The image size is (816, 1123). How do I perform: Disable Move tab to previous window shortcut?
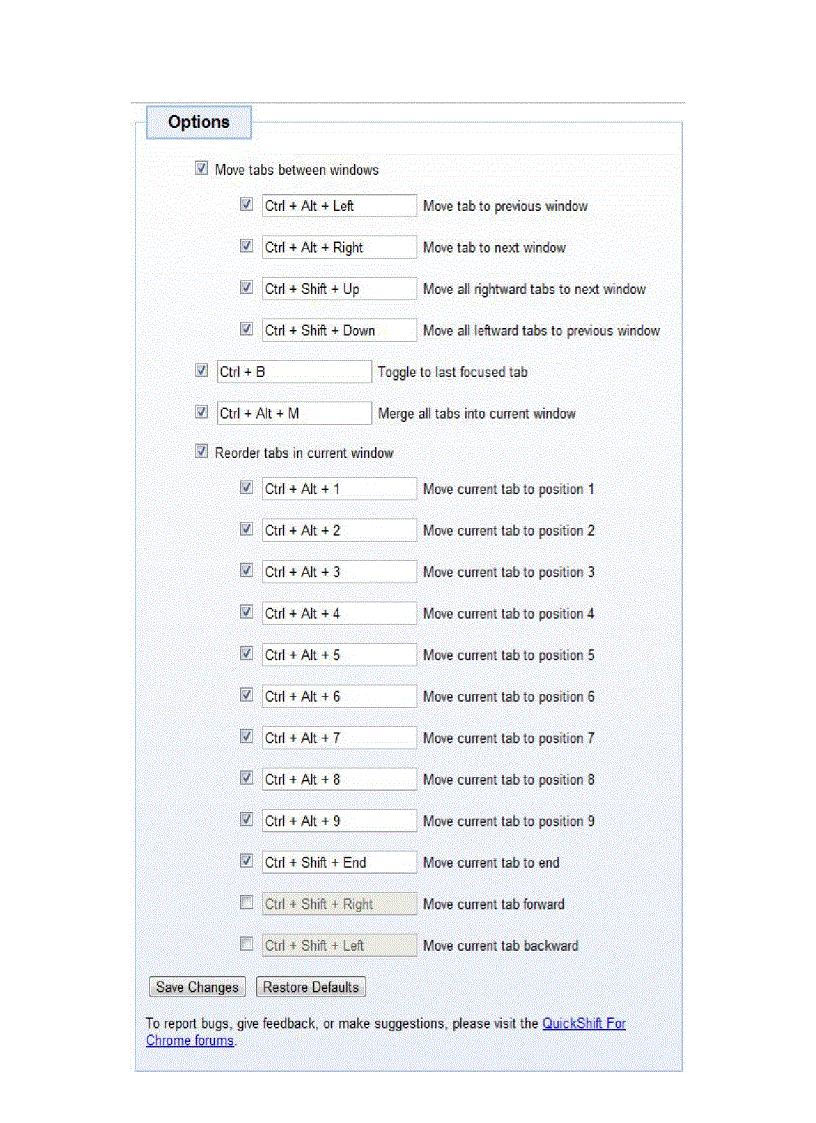click(x=246, y=204)
